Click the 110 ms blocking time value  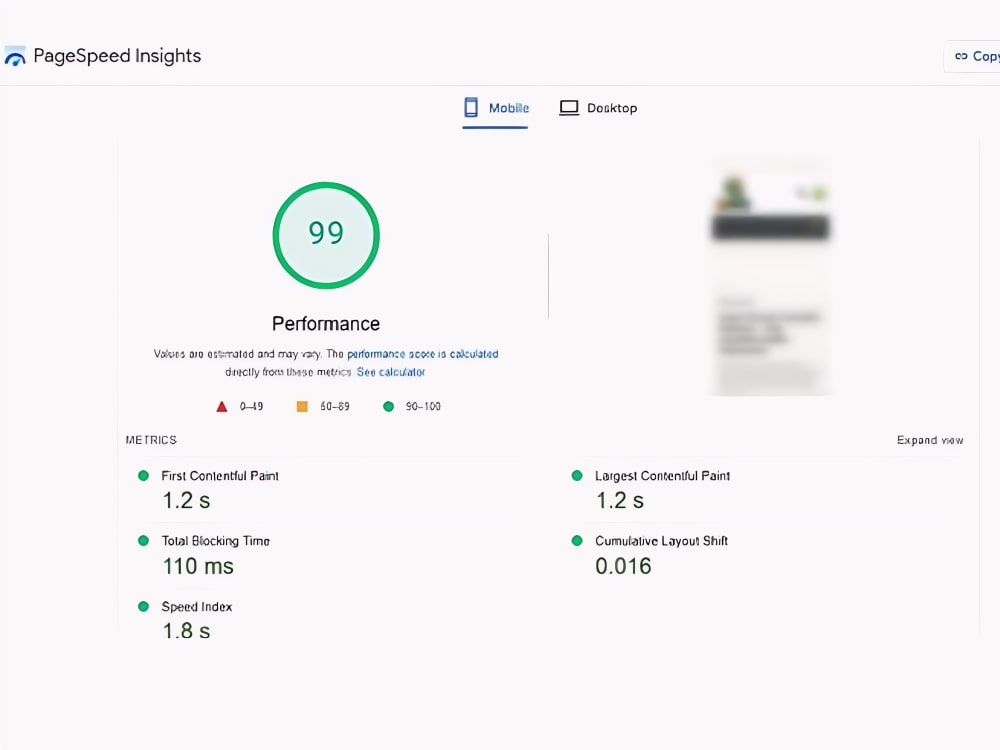(198, 566)
